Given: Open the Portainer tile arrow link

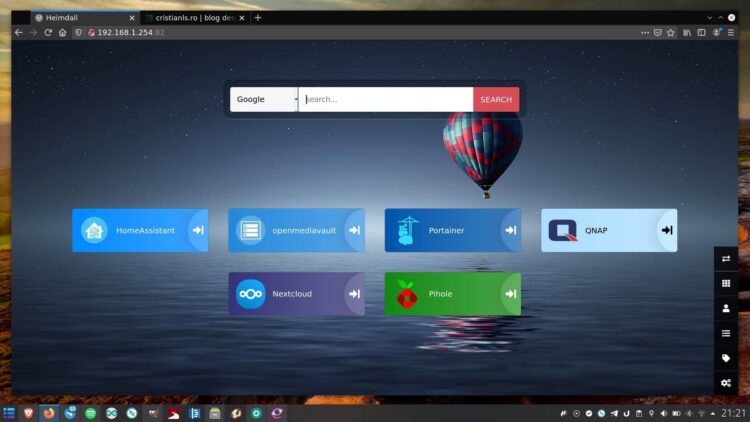Looking at the screenshot, I should coord(511,230).
